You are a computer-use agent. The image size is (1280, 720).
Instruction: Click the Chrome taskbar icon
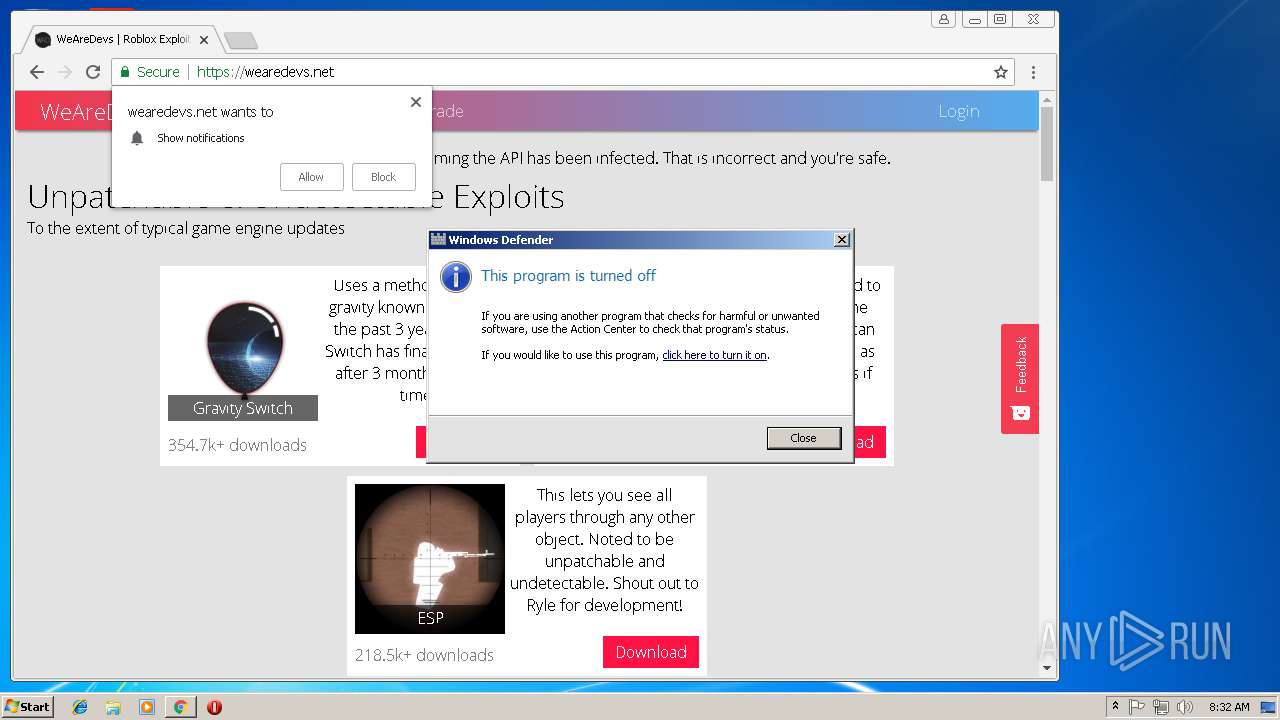180,707
